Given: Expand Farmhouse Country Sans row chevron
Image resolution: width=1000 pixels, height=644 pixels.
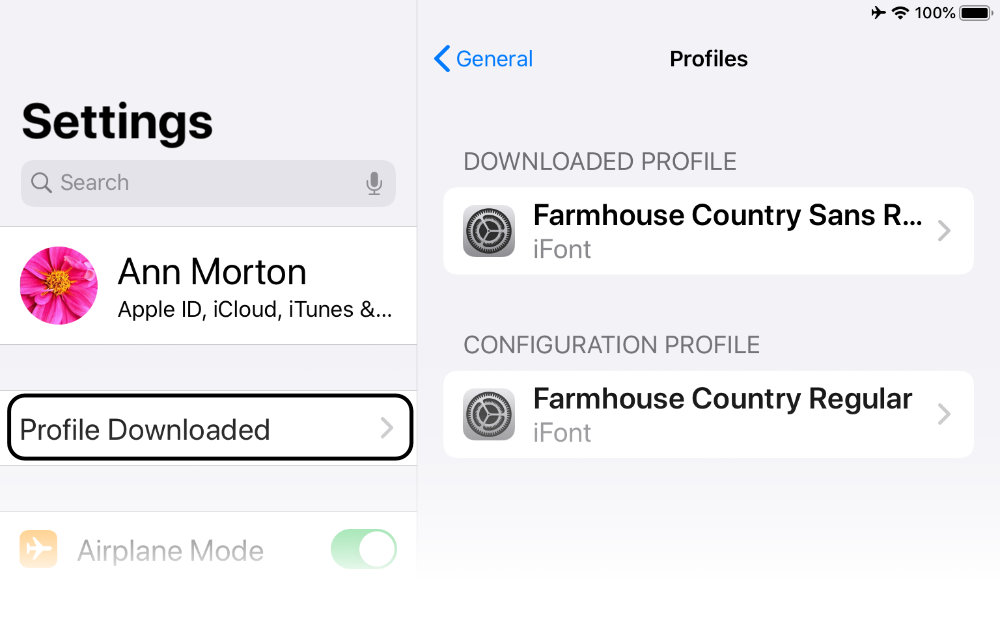Looking at the screenshot, I should (x=945, y=231).
